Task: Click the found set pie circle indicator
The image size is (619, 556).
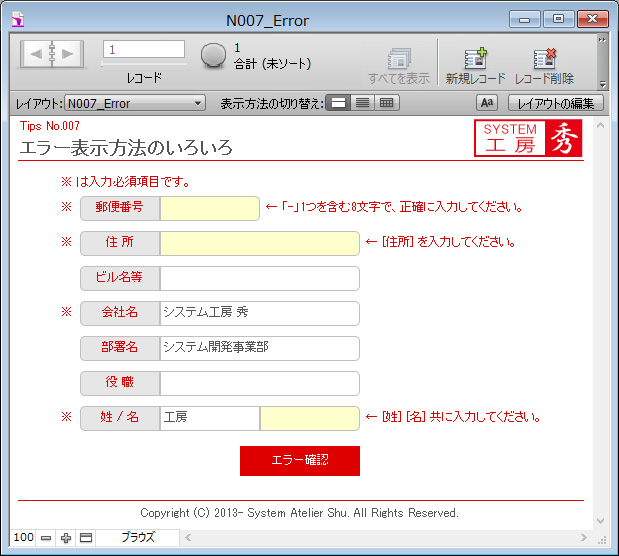Action: coord(213,56)
